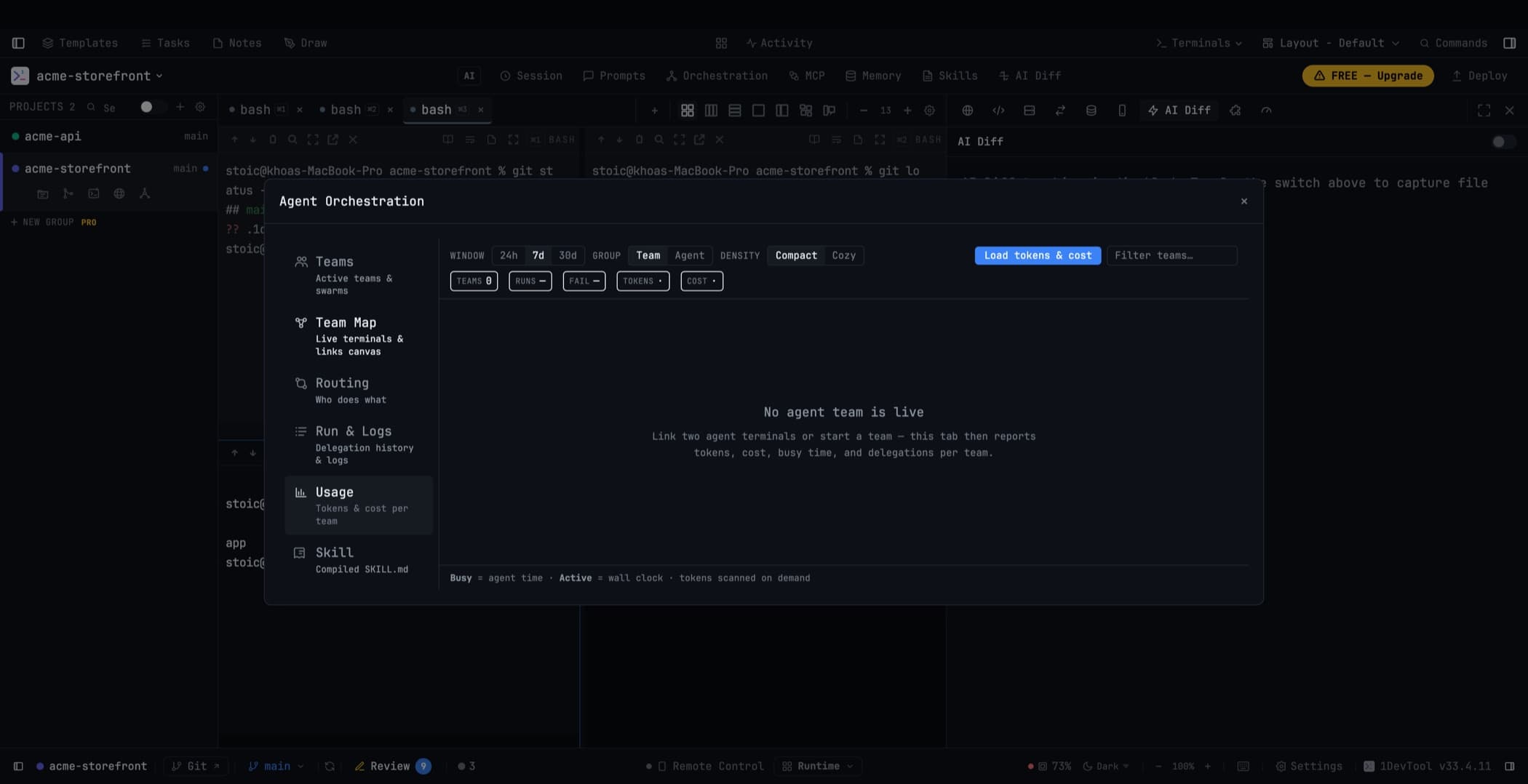Open Templates in top bar
Viewport: 1528px width, 784px height.
point(80,43)
